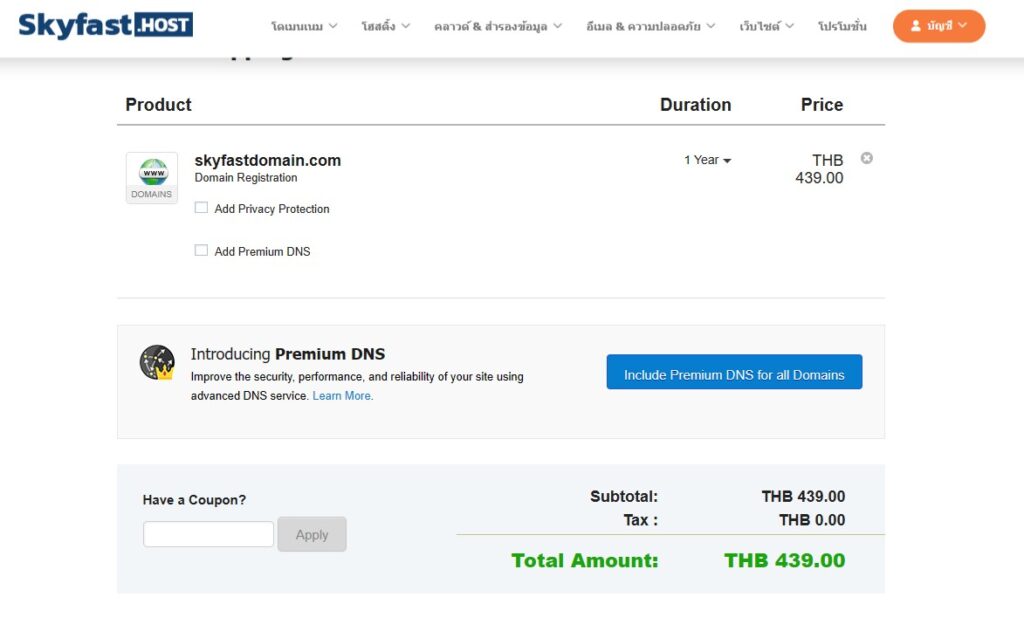Open the โดเมนเนม menu
This screenshot has width=1024, height=638.
tap(304, 26)
